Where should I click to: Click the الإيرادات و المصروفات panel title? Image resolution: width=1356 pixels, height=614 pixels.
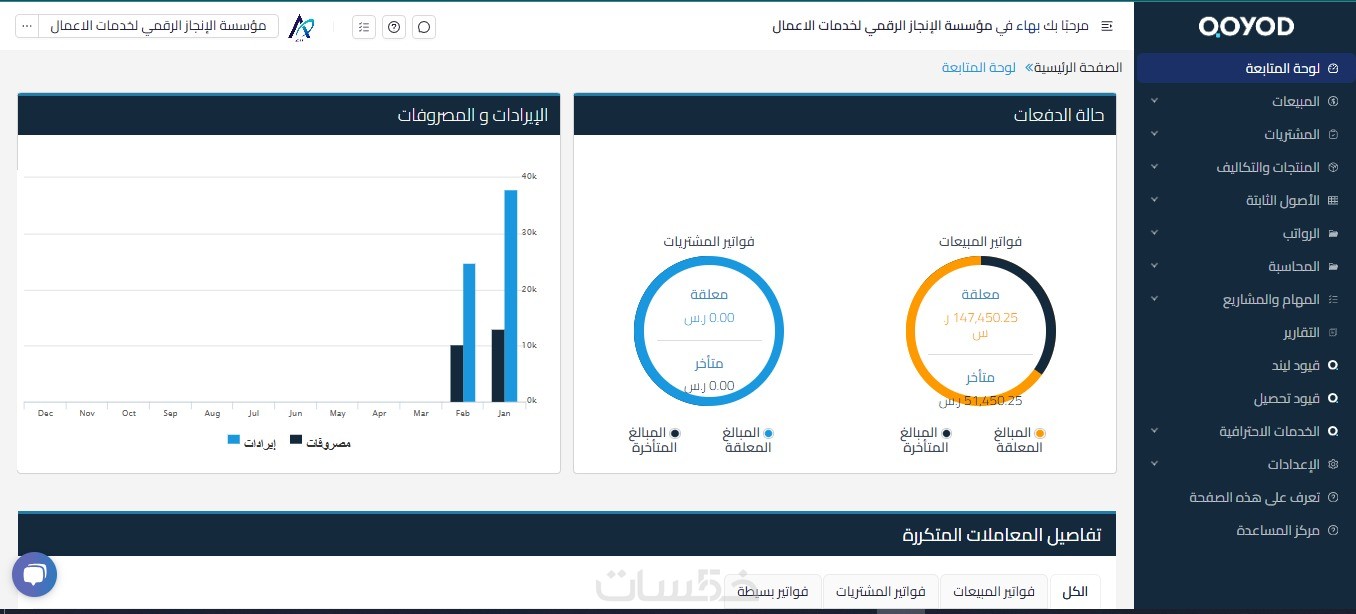(x=473, y=115)
